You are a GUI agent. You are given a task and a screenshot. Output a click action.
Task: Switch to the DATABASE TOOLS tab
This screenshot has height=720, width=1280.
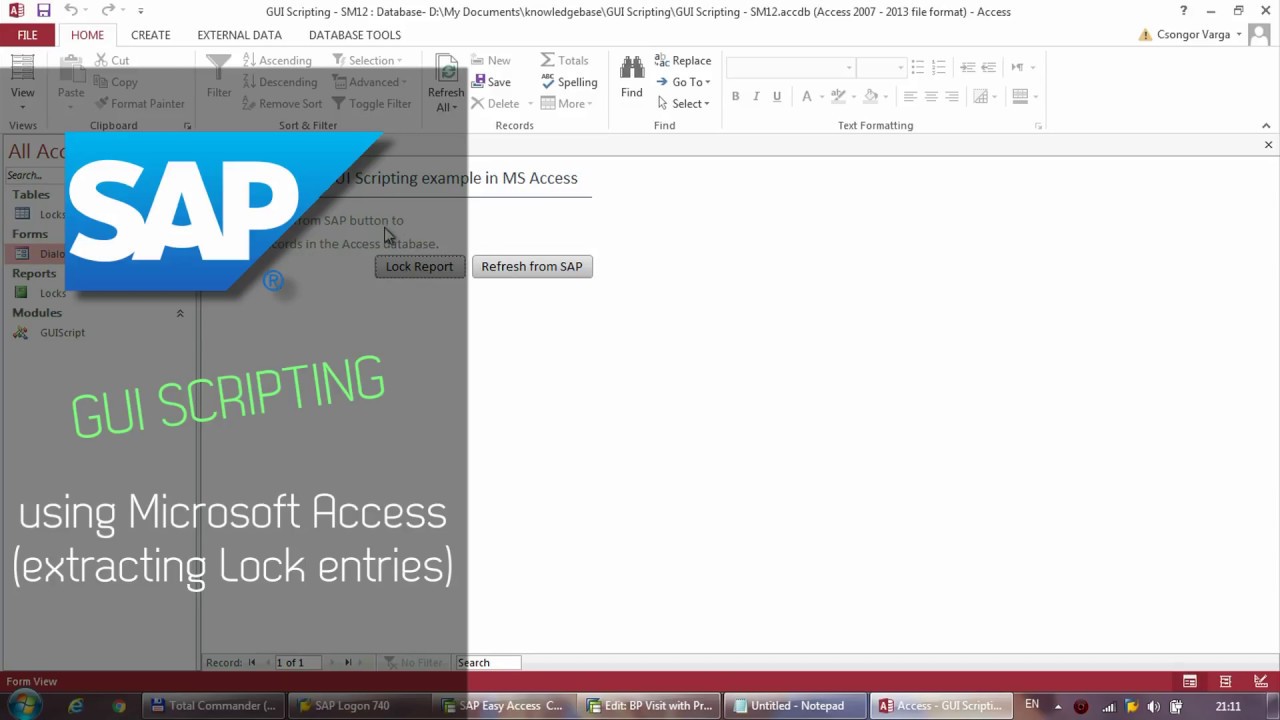[x=355, y=34]
